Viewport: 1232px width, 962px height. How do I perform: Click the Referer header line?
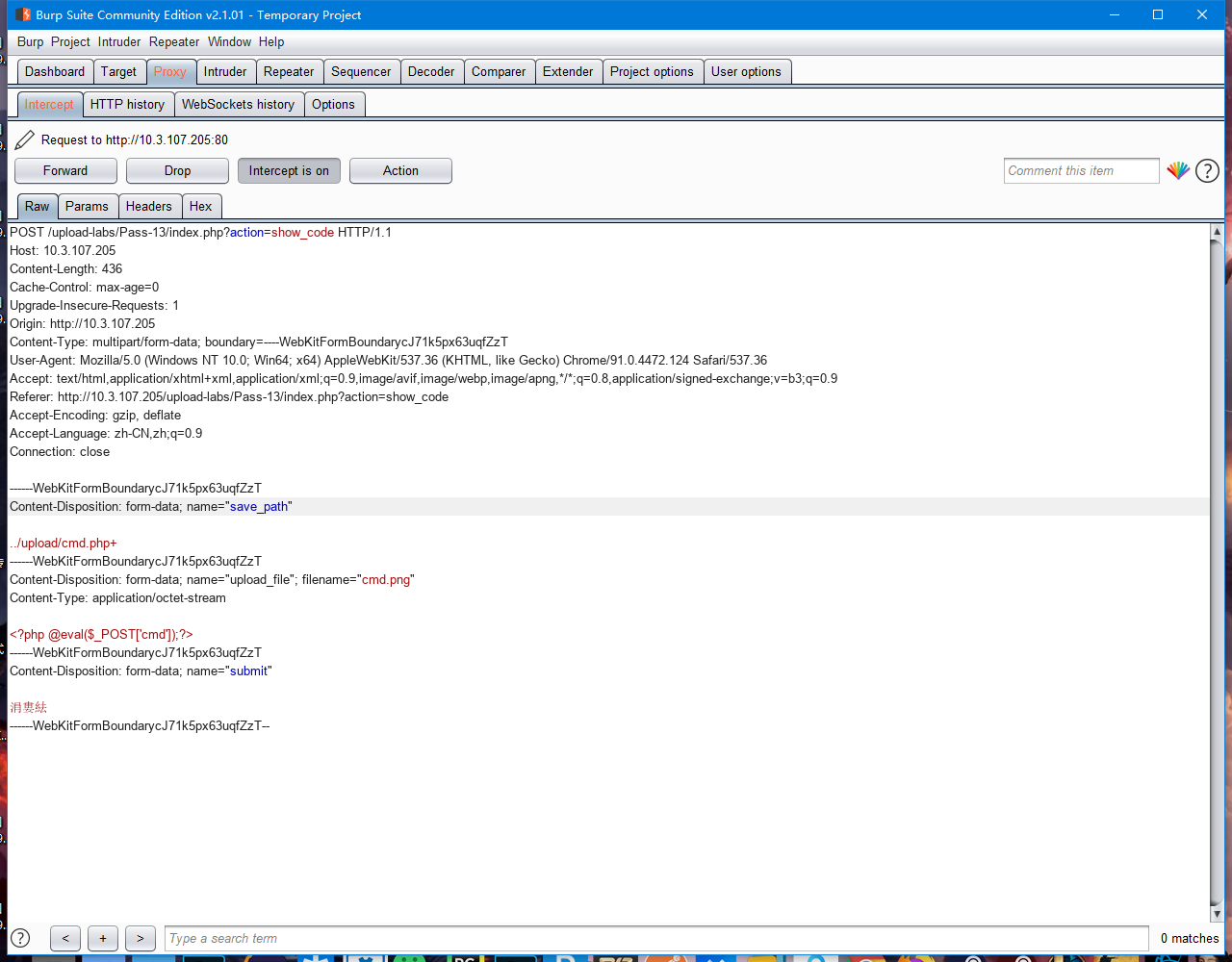pyautogui.click(x=229, y=396)
